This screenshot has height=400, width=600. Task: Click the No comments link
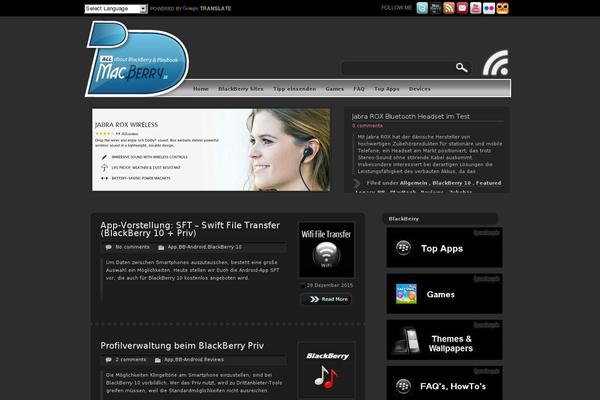(x=132, y=247)
